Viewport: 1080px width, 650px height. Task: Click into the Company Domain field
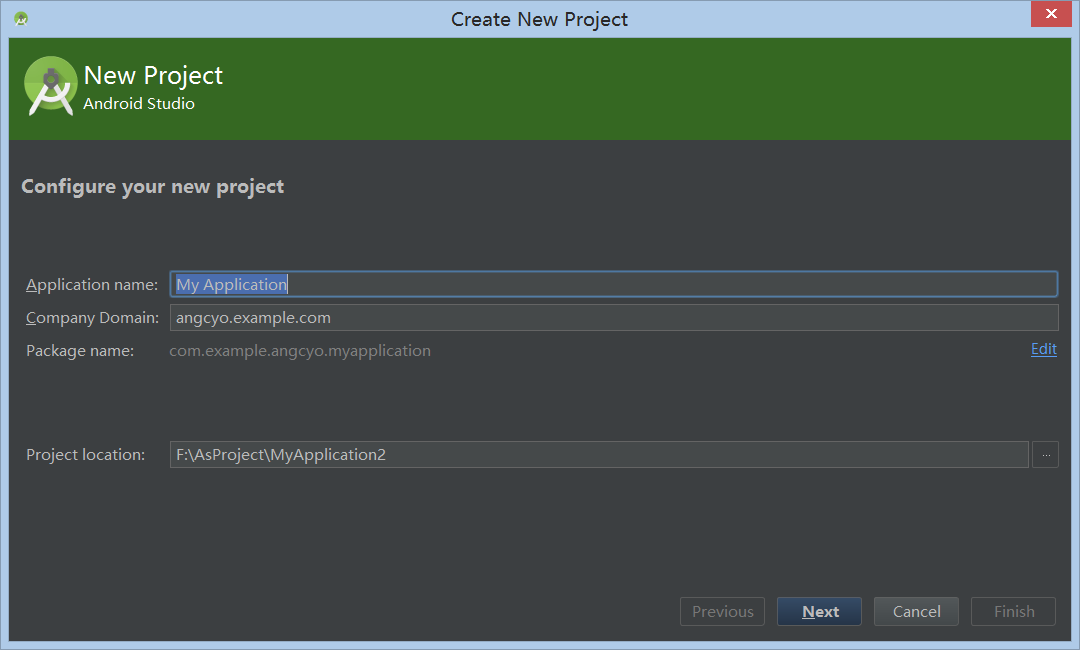click(x=614, y=317)
